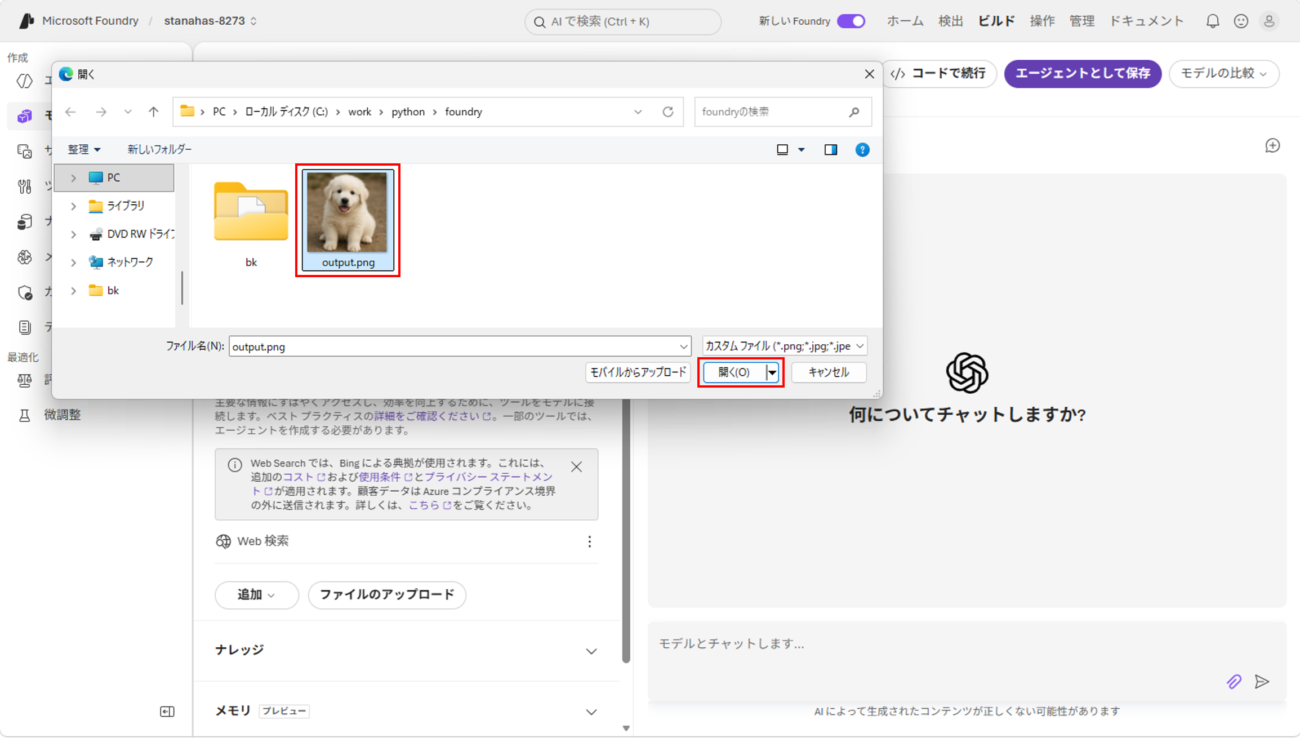This screenshot has height=738, width=1300.
Task: Click the help question mark icon
Action: click(x=862, y=150)
